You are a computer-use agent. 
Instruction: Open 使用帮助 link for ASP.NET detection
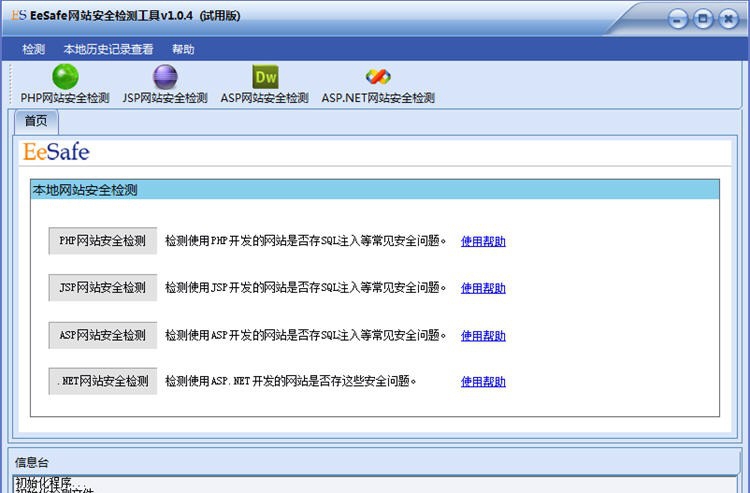(483, 382)
